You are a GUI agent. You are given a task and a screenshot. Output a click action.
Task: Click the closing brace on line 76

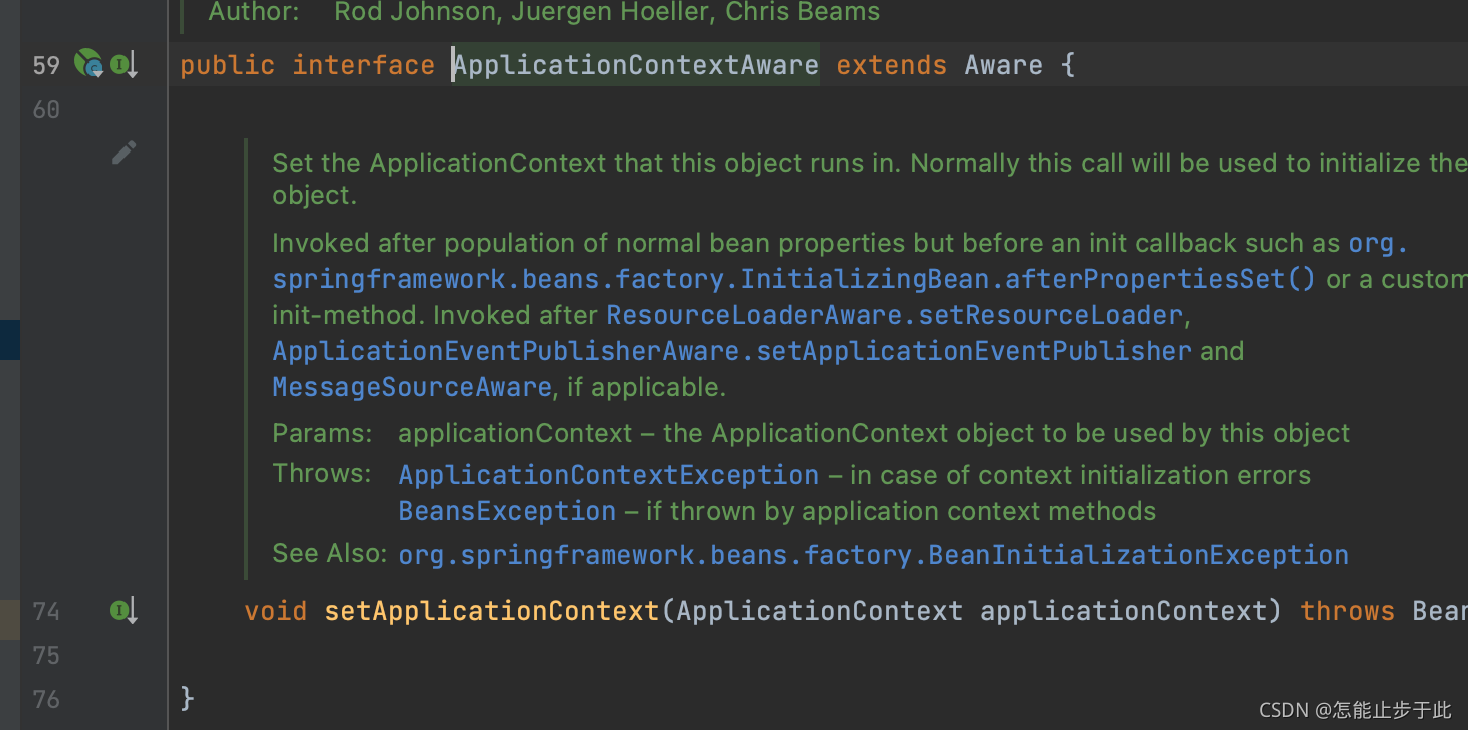187,698
